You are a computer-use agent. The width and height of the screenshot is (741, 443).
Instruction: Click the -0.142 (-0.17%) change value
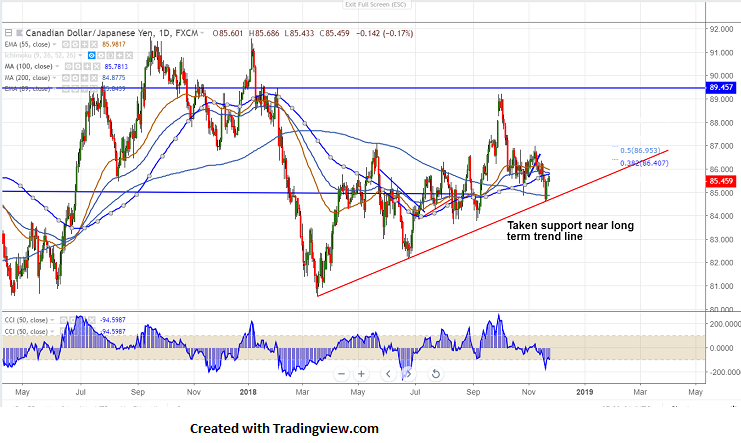point(384,34)
